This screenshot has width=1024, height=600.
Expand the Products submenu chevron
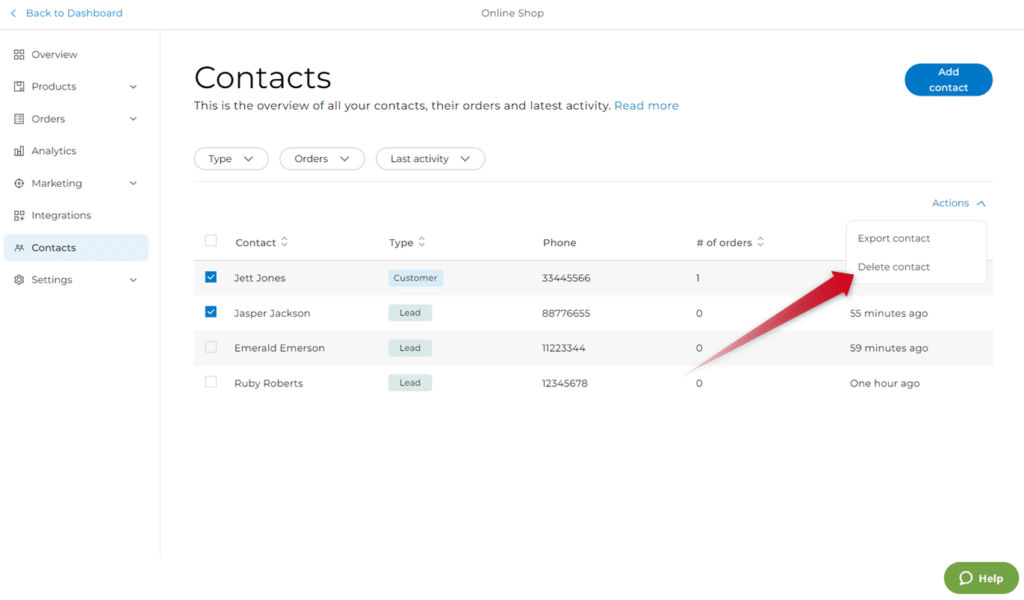pos(133,87)
